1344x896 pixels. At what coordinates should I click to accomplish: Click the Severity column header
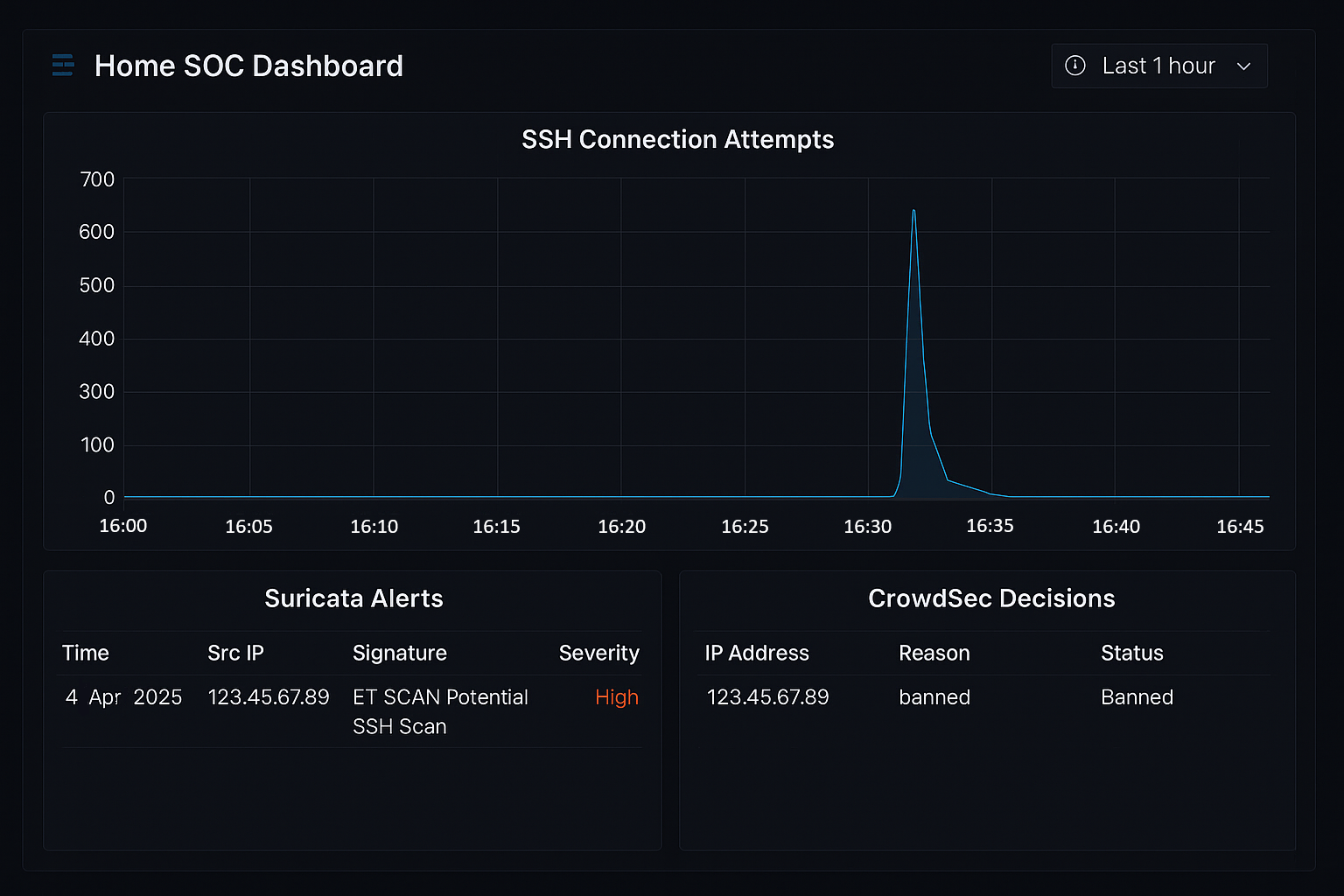[x=598, y=653]
